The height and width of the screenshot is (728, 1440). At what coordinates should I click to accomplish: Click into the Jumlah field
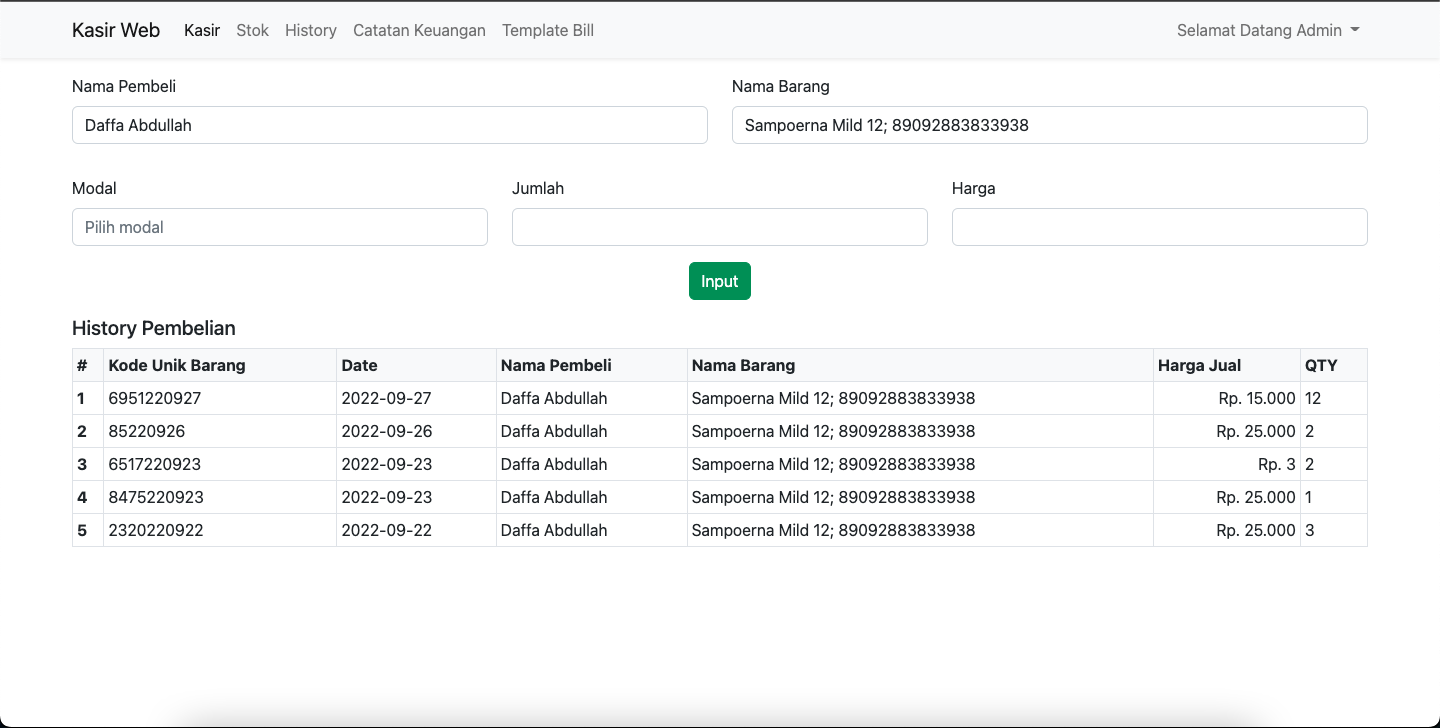click(x=719, y=227)
